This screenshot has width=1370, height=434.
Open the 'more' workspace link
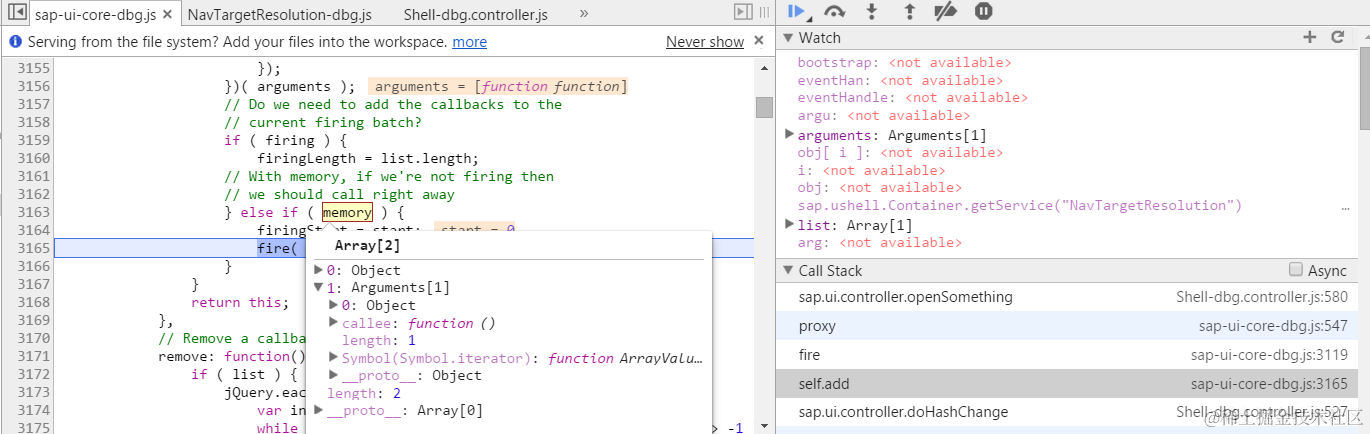pyautogui.click(x=469, y=42)
